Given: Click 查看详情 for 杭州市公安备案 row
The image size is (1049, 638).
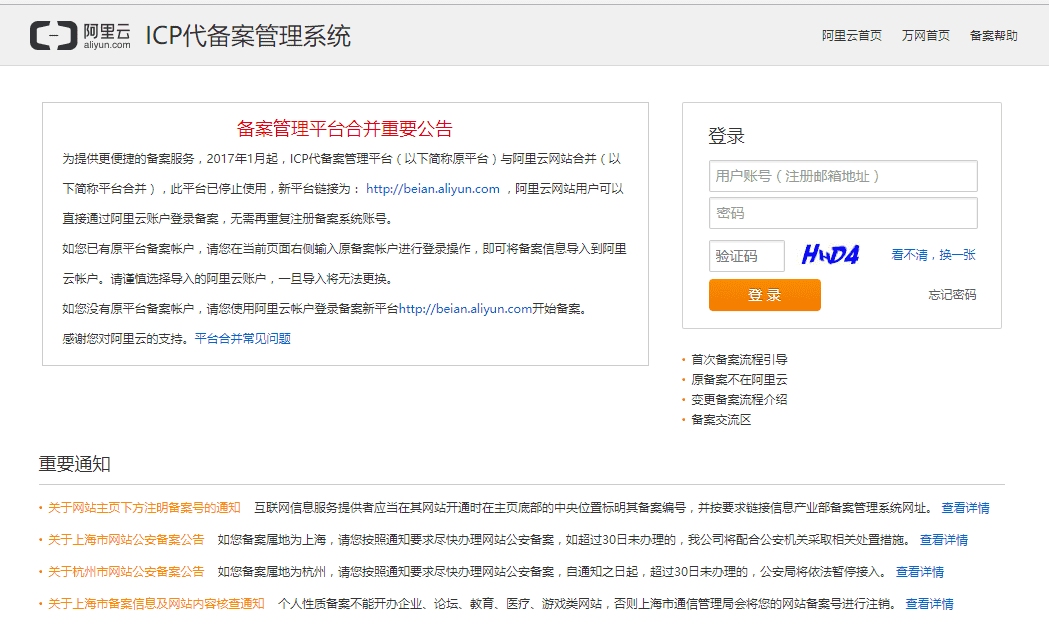Looking at the screenshot, I should [x=920, y=572].
